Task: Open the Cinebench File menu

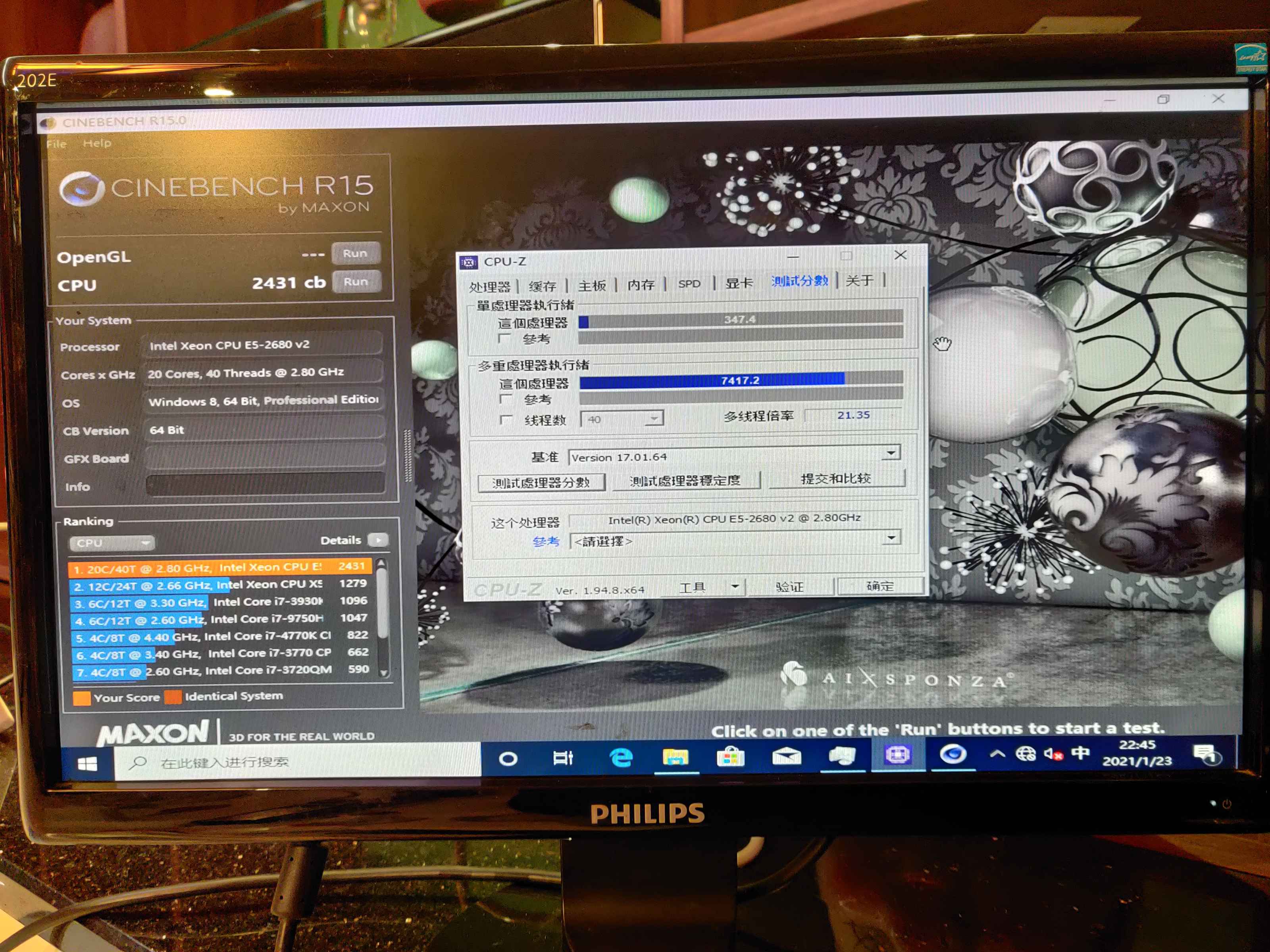Action: tap(57, 144)
